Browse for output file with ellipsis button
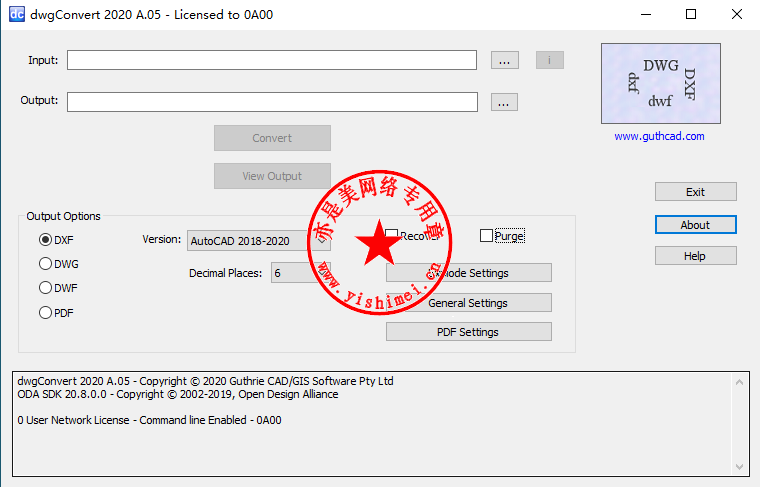Image resolution: width=760 pixels, height=487 pixels. tap(504, 102)
